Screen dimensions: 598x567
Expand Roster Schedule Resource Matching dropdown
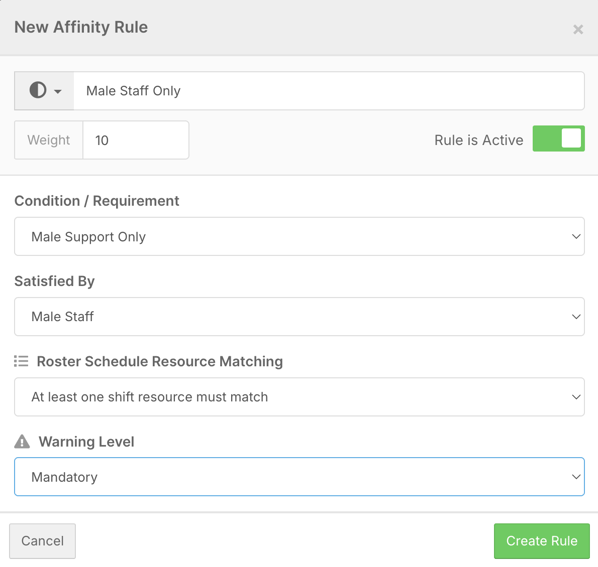click(299, 397)
